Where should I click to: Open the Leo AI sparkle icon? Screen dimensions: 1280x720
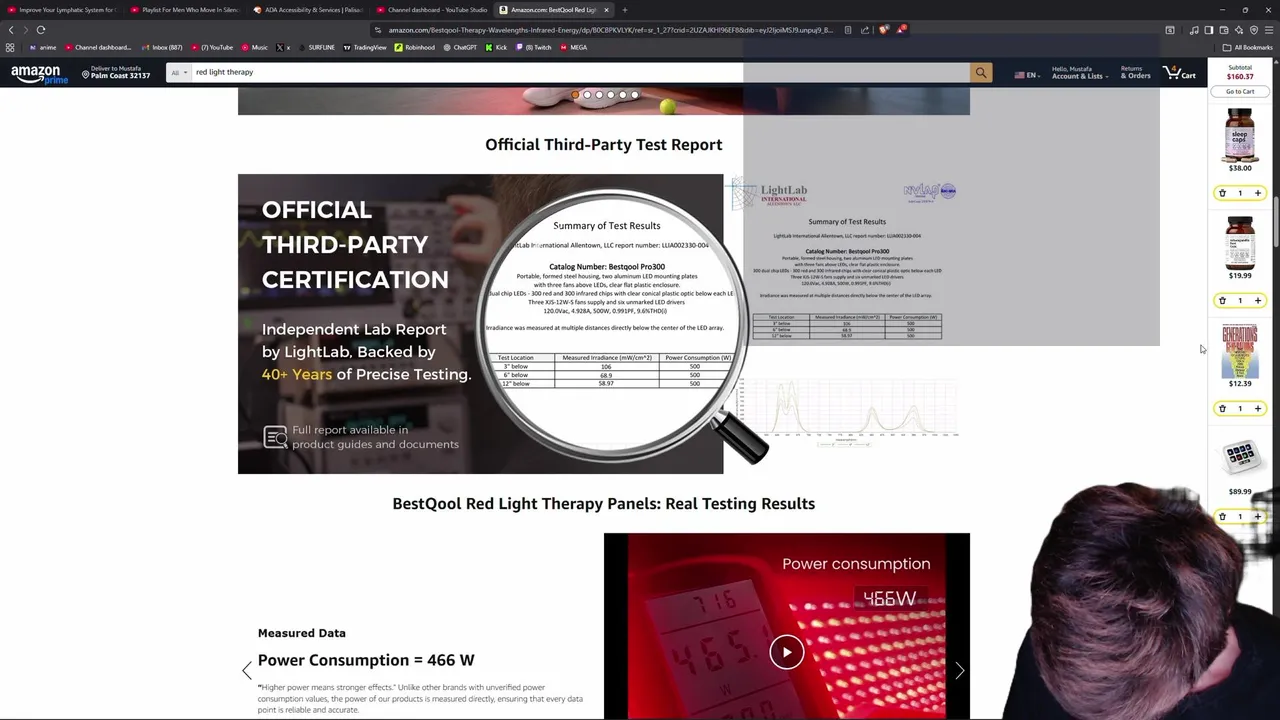(x=1239, y=30)
